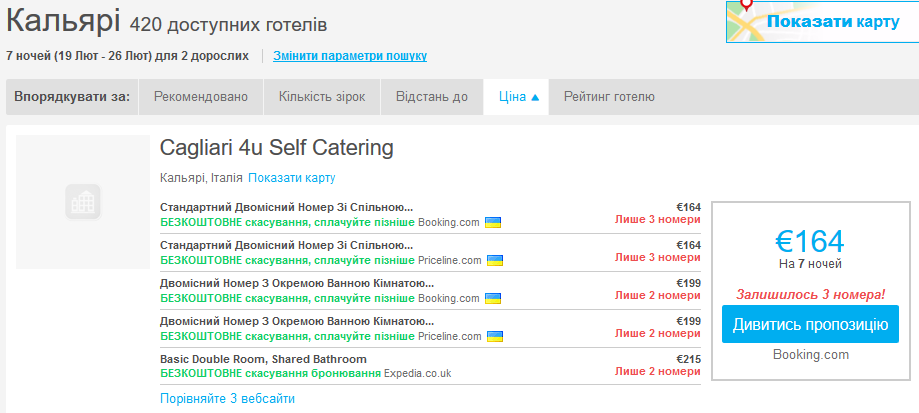
Task: Select Basic Double Room Expedia offer
Action: (263, 359)
